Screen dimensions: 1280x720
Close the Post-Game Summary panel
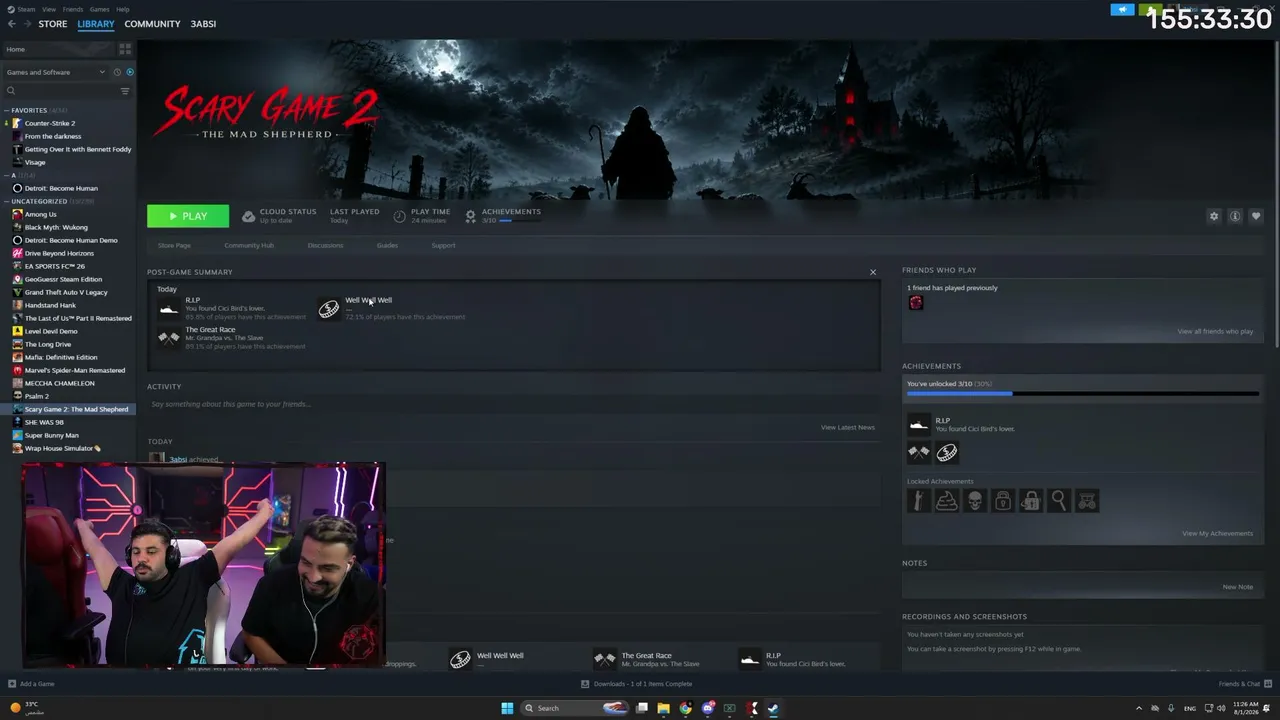(x=873, y=272)
